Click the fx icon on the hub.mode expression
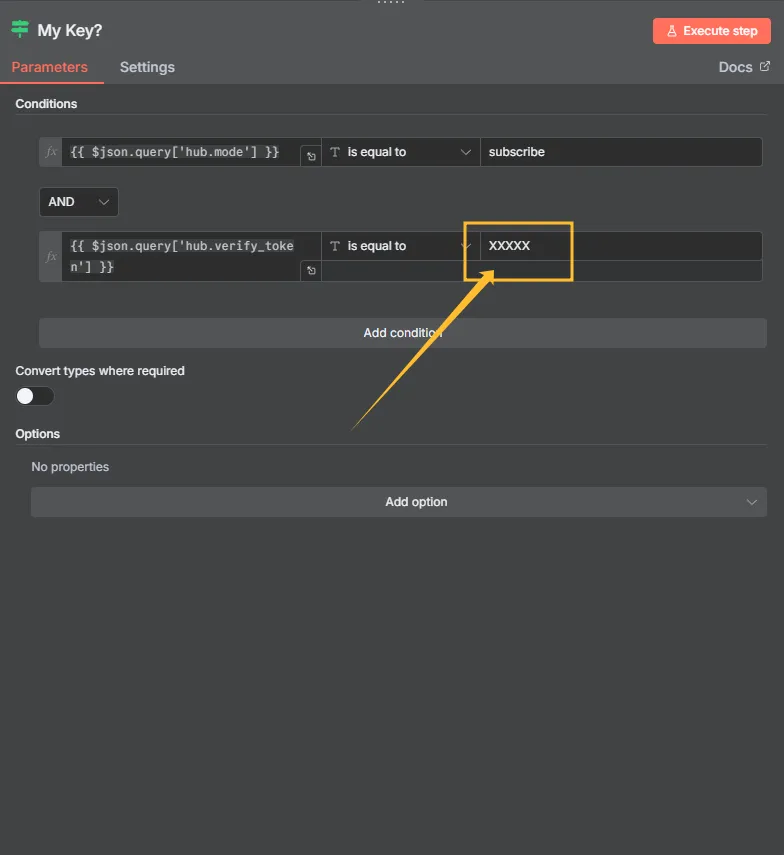 point(49,152)
